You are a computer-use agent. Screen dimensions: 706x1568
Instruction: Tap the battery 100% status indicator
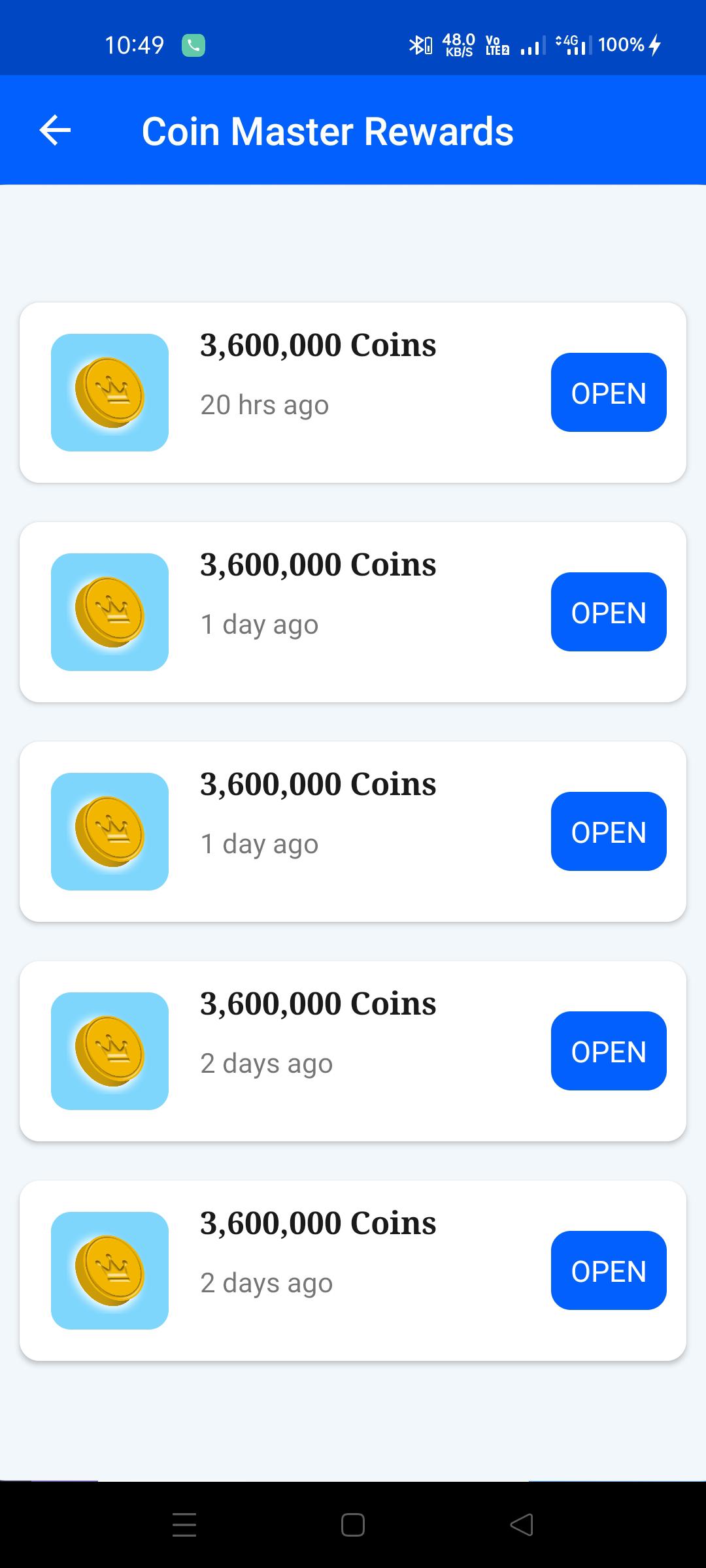[630, 45]
